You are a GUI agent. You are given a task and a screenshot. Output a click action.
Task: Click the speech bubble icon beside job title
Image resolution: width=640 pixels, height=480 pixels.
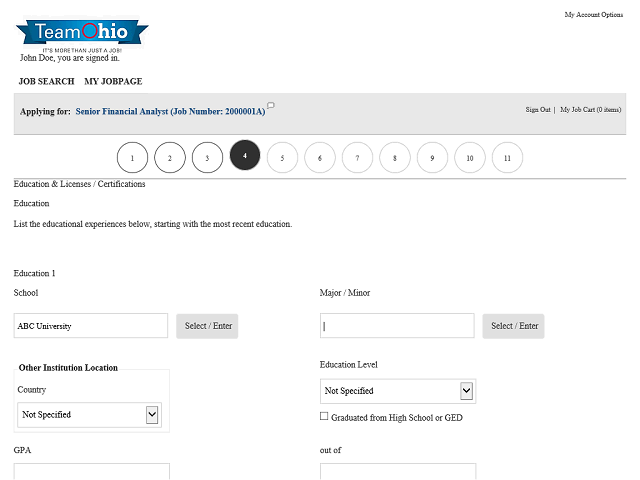271,106
